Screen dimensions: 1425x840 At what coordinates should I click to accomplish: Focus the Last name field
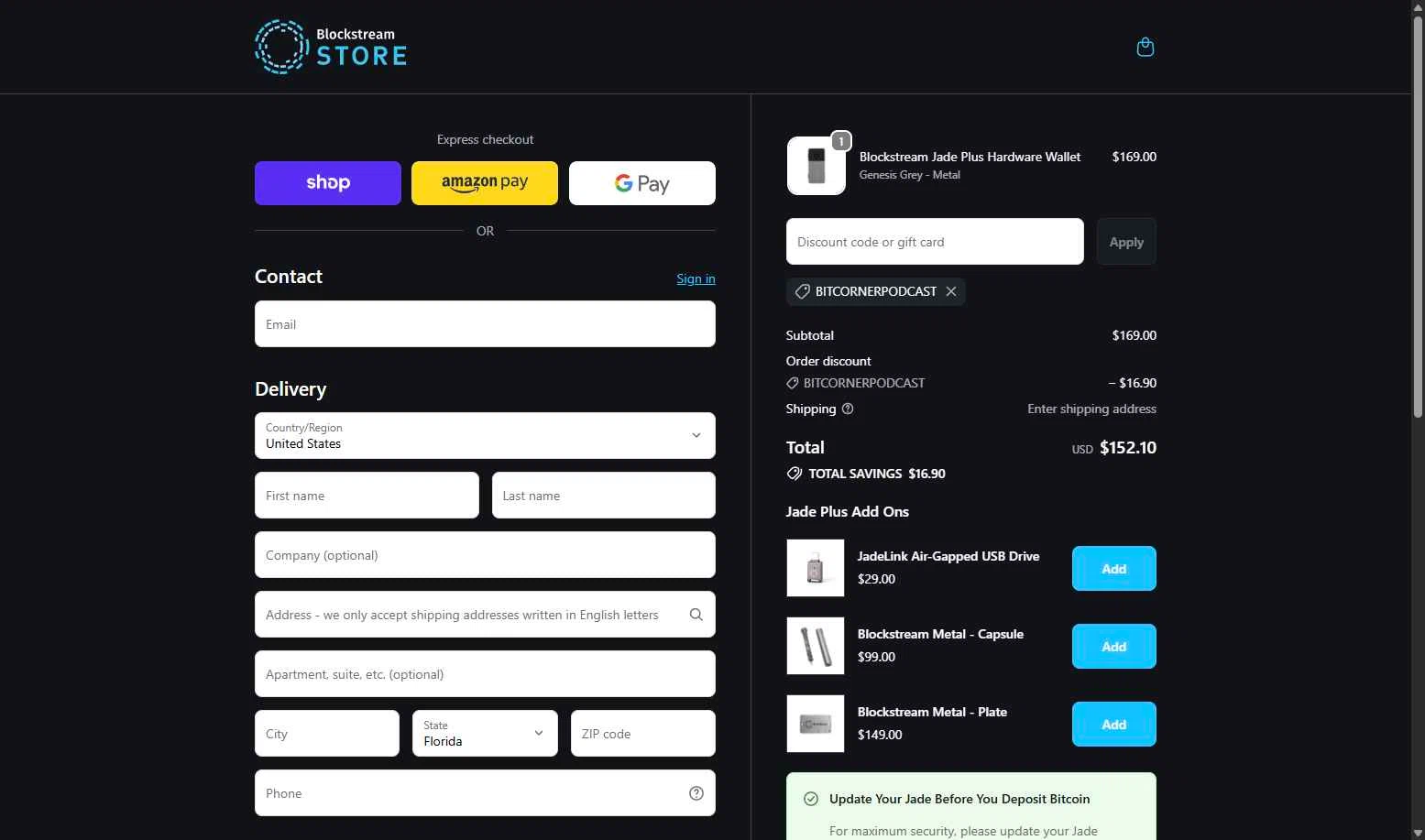point(604,496)
